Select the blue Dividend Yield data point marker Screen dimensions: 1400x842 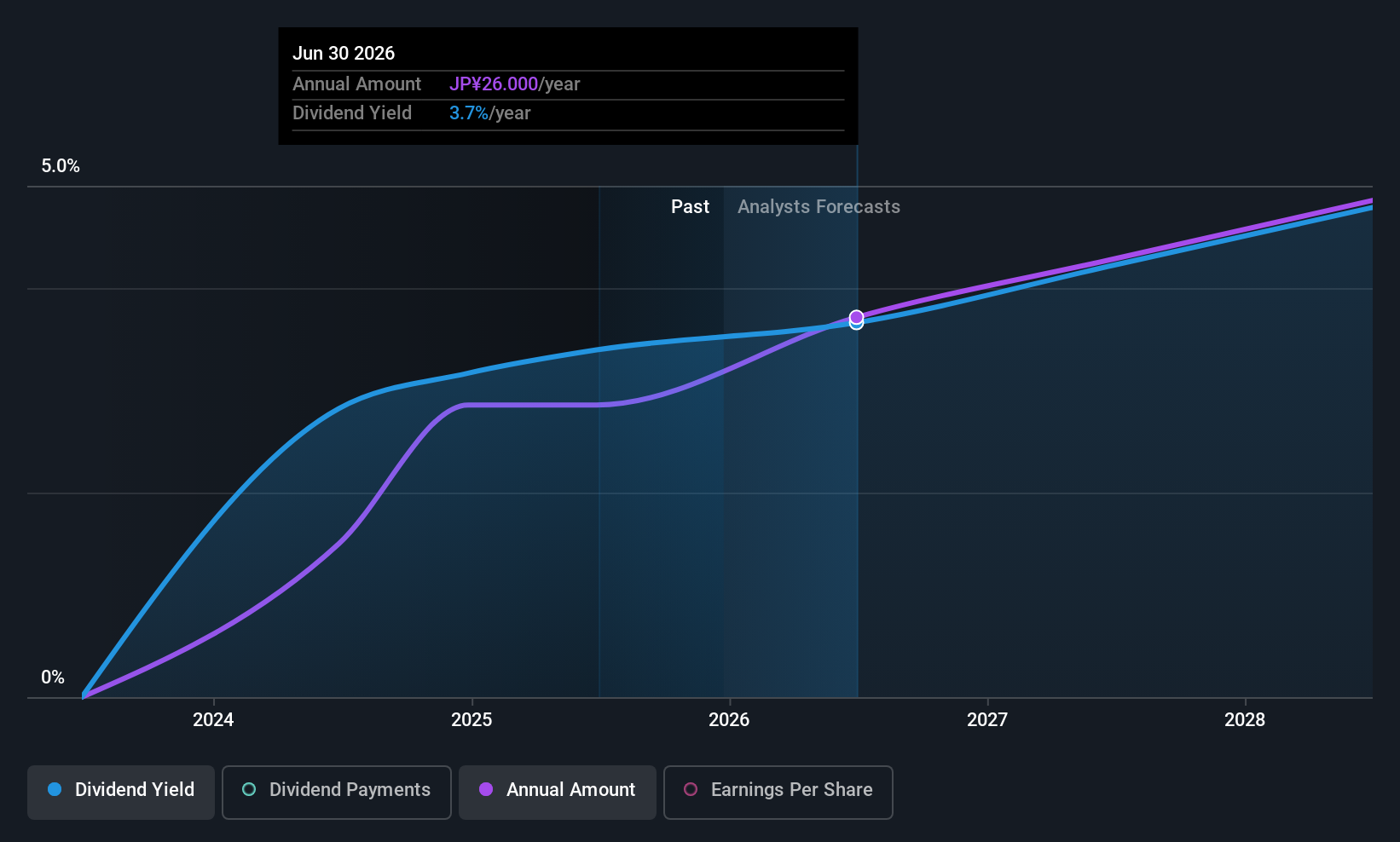857,325
